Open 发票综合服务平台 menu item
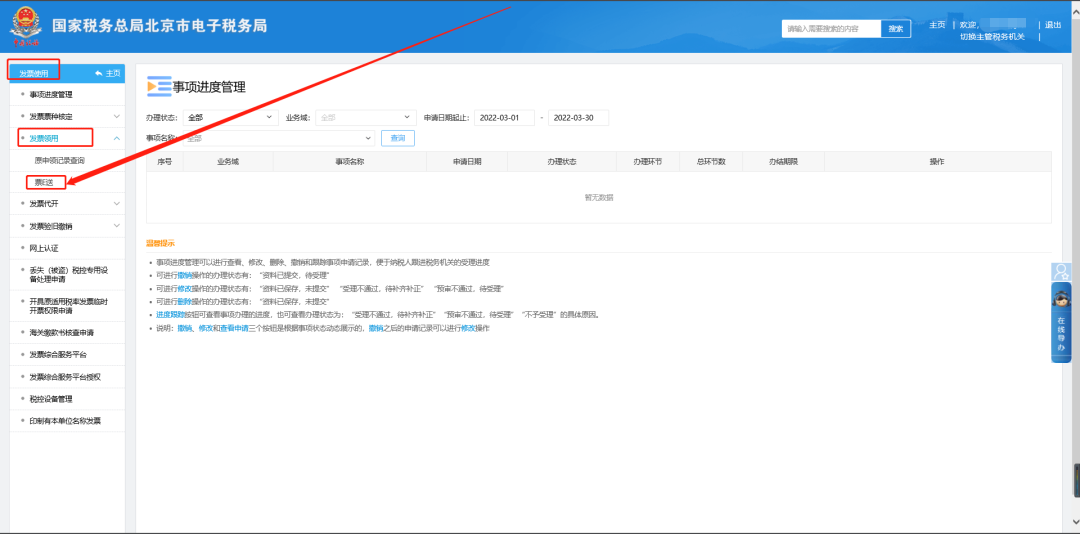 tap(59, 355)
